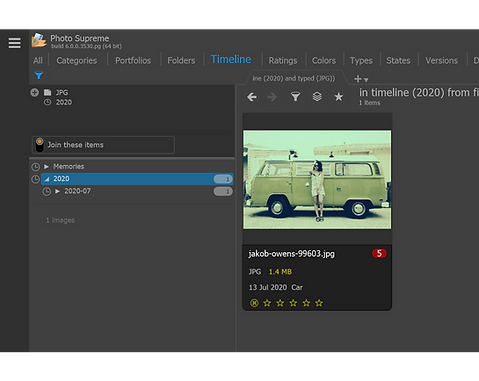Click the clock icon beside 2020 row
This screenshot has height=381, width=479.
pyautogui.click(x=35, y=179)
